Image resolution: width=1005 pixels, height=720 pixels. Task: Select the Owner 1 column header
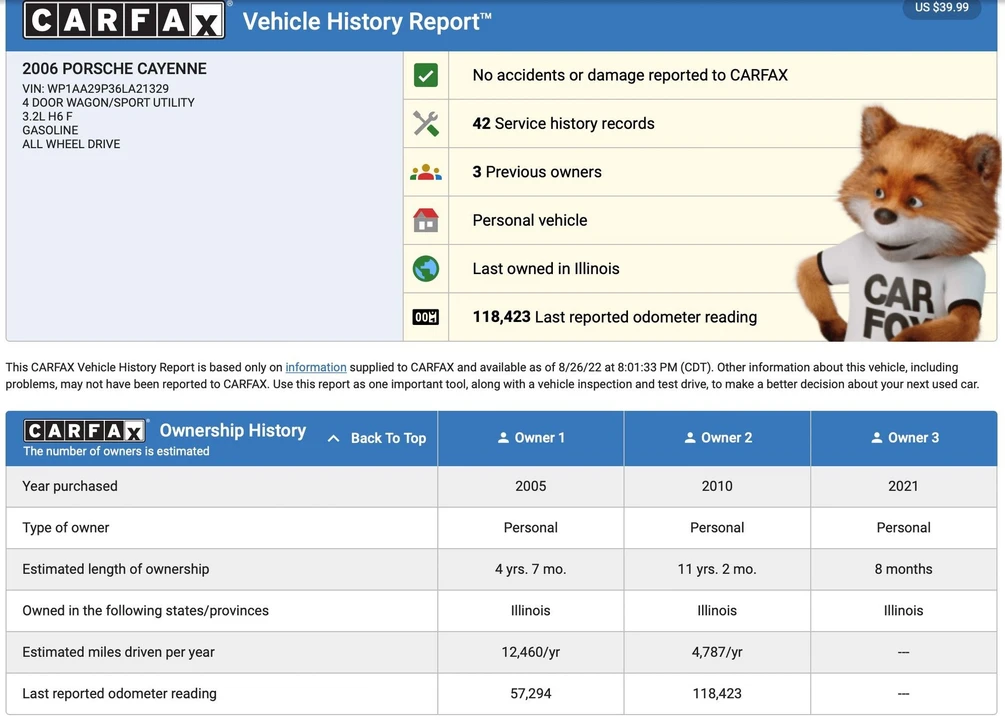tap(531, 438)
